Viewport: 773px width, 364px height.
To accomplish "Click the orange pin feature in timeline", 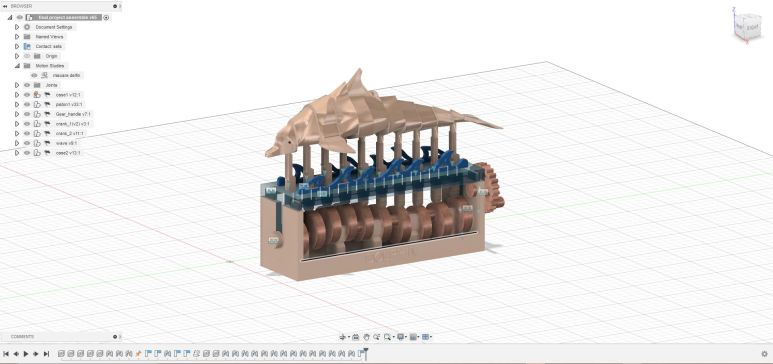I will point(139,354).
